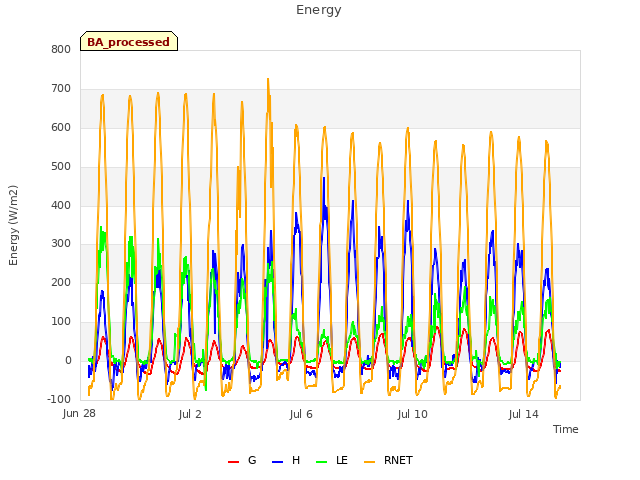Click the 800 y-axis value

click(x=61, y=50)
